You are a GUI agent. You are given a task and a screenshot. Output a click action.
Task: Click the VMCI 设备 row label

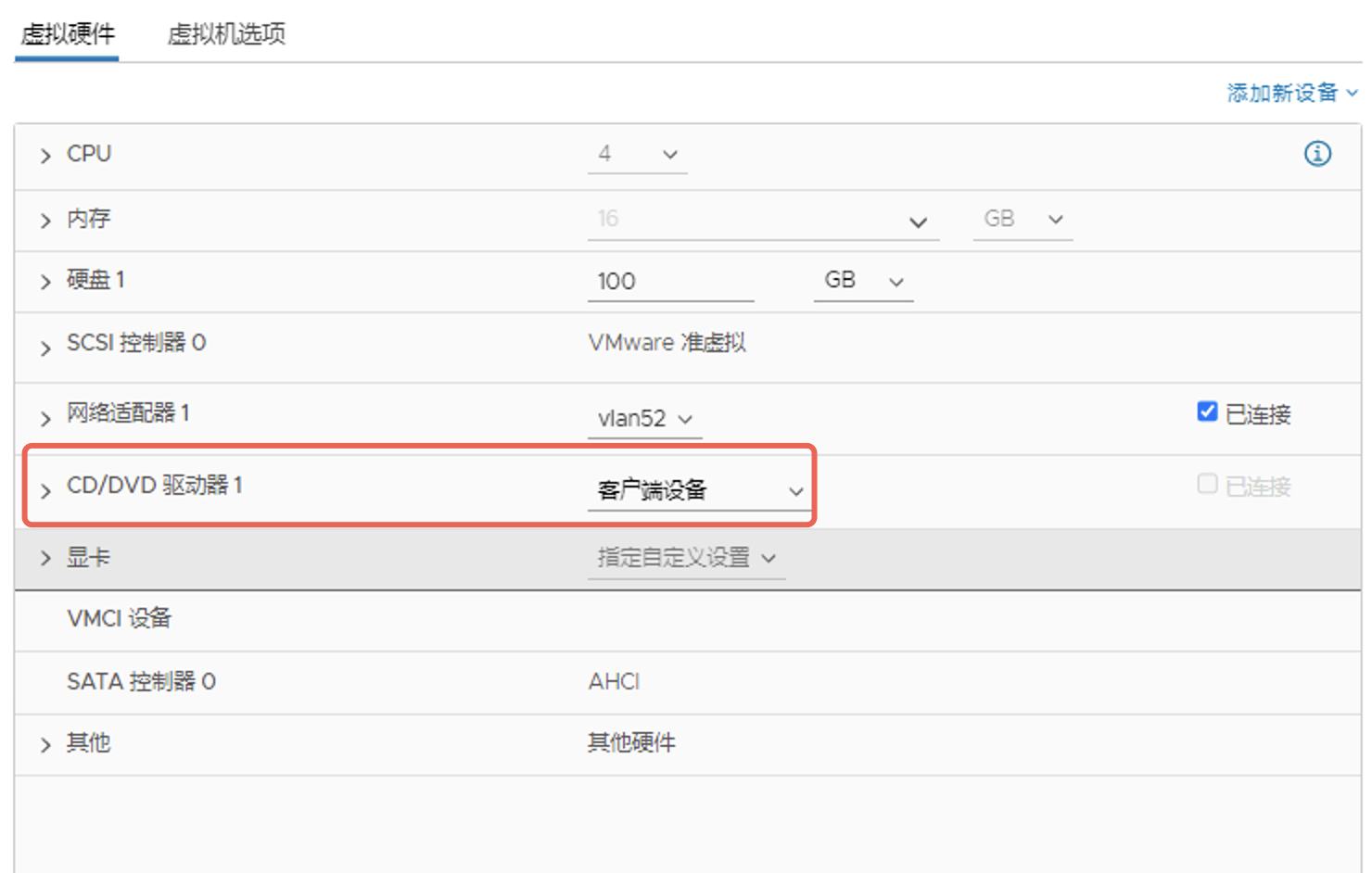tap(120, 618)
